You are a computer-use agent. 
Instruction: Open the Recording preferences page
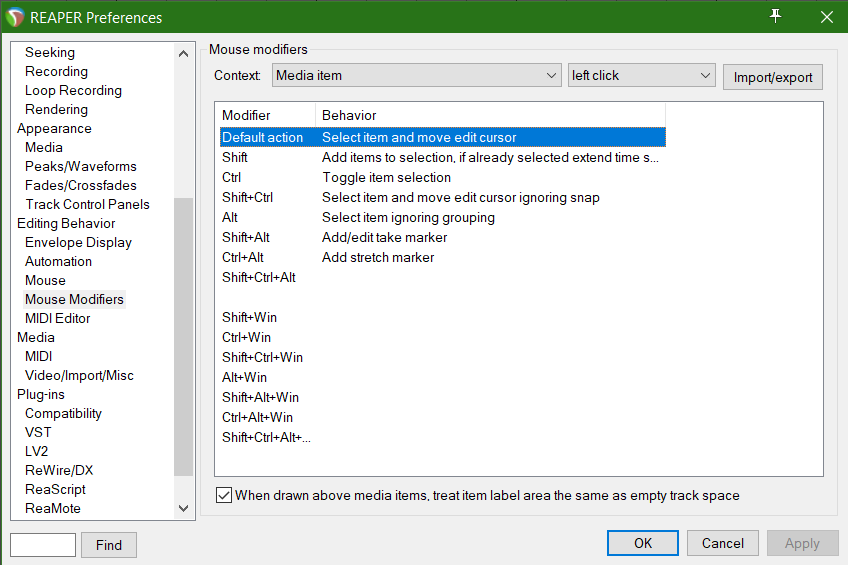56,71
